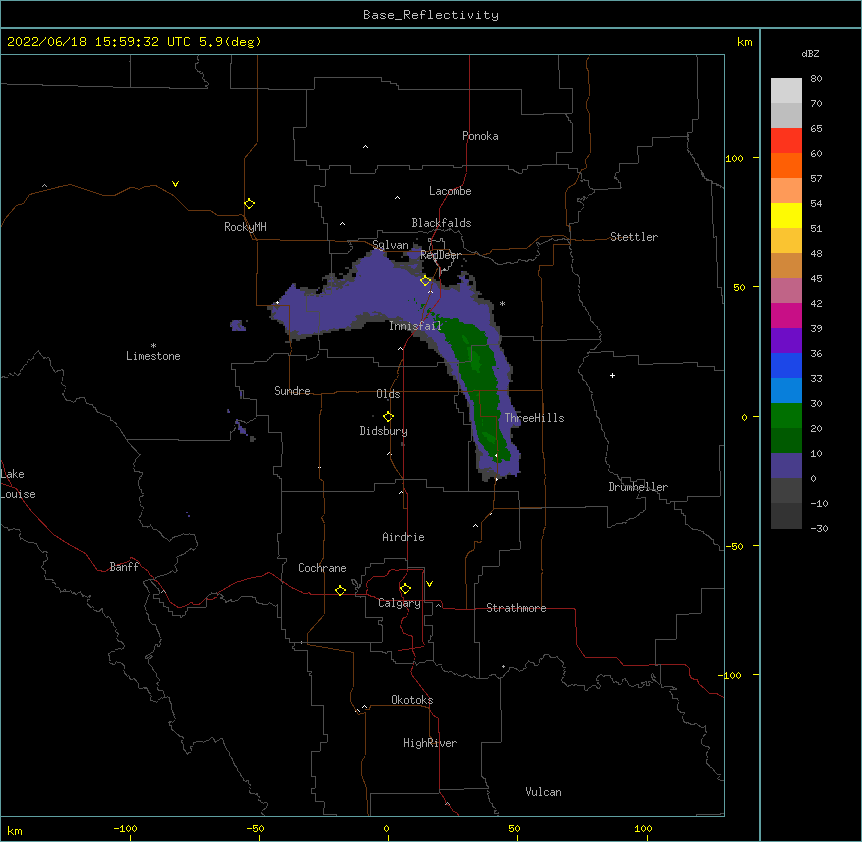The image size is (862, 842).
Task: Click the Airdrie town label
Action: (403, 537)
